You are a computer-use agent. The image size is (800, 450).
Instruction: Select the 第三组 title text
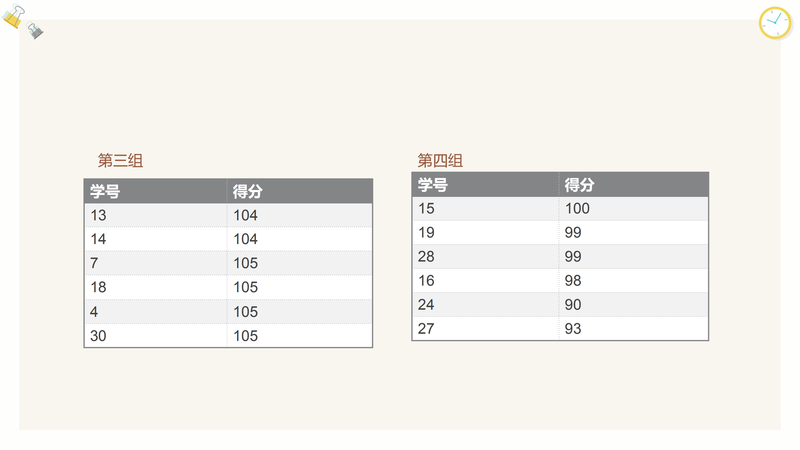120,161
